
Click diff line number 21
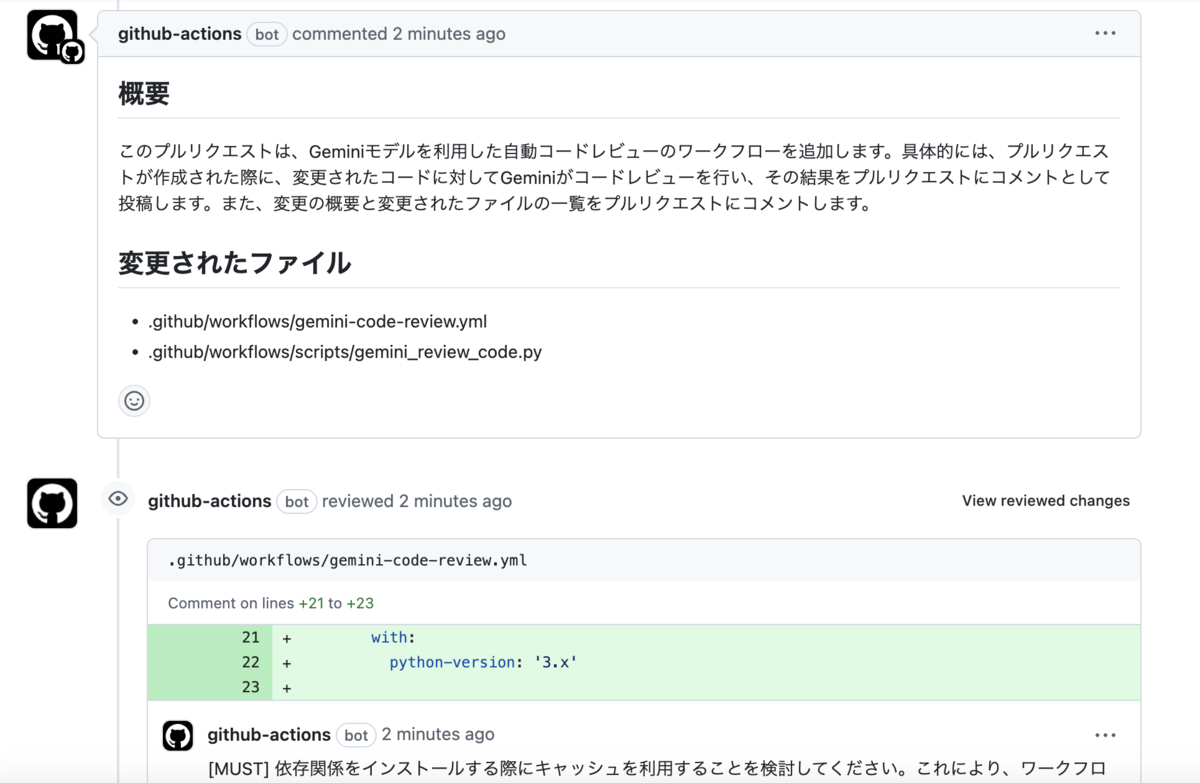pyautogui.click(x=250, y=637)
